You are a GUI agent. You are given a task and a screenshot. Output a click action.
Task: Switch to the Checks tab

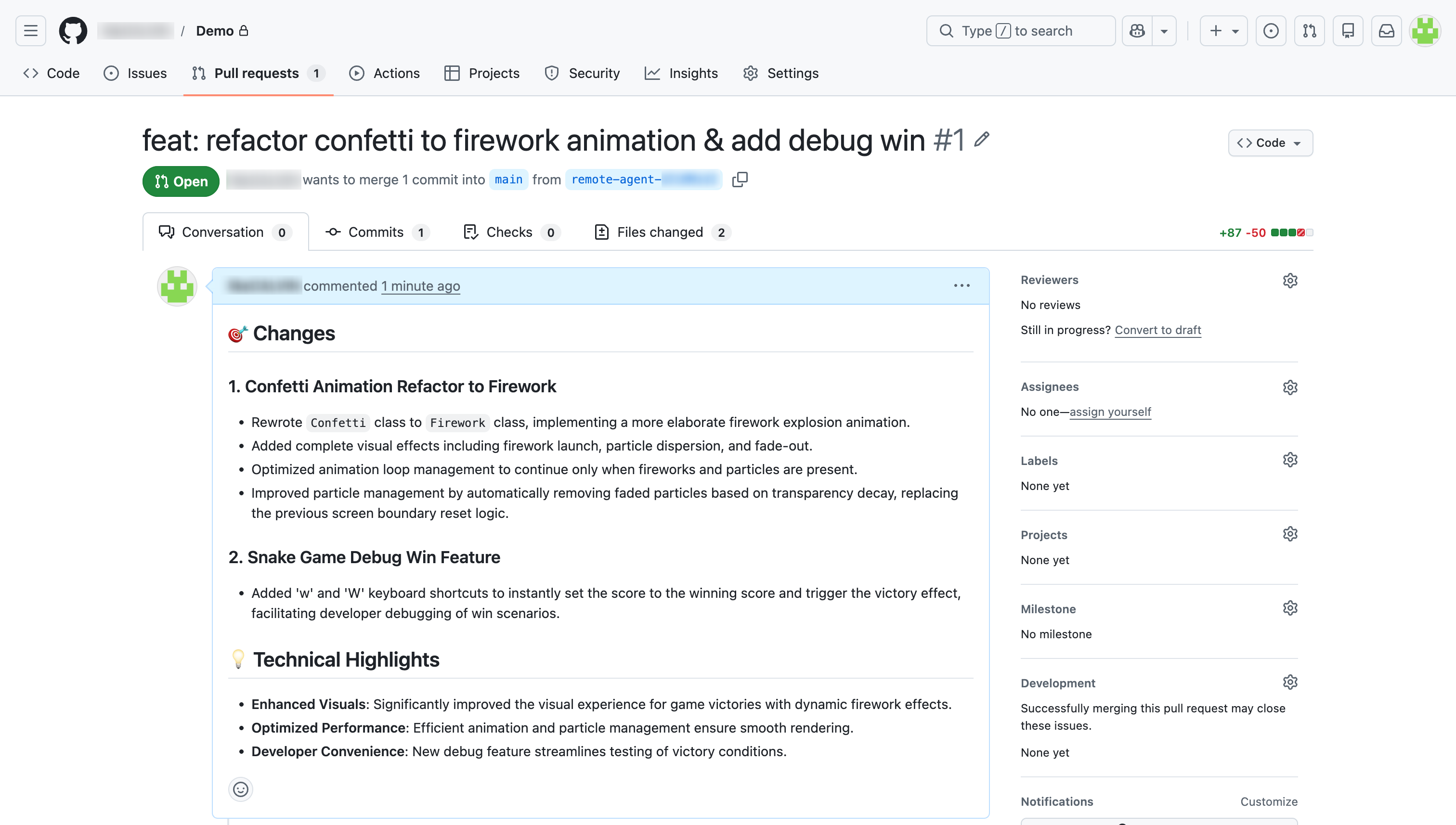coord(512,232)
